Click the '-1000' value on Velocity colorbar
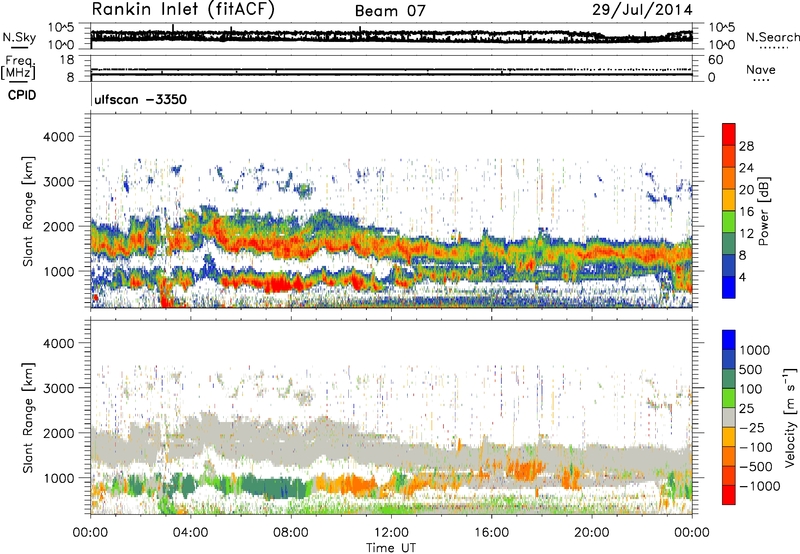The height and width of the screenshot is (554, 800). click(760, 486)
